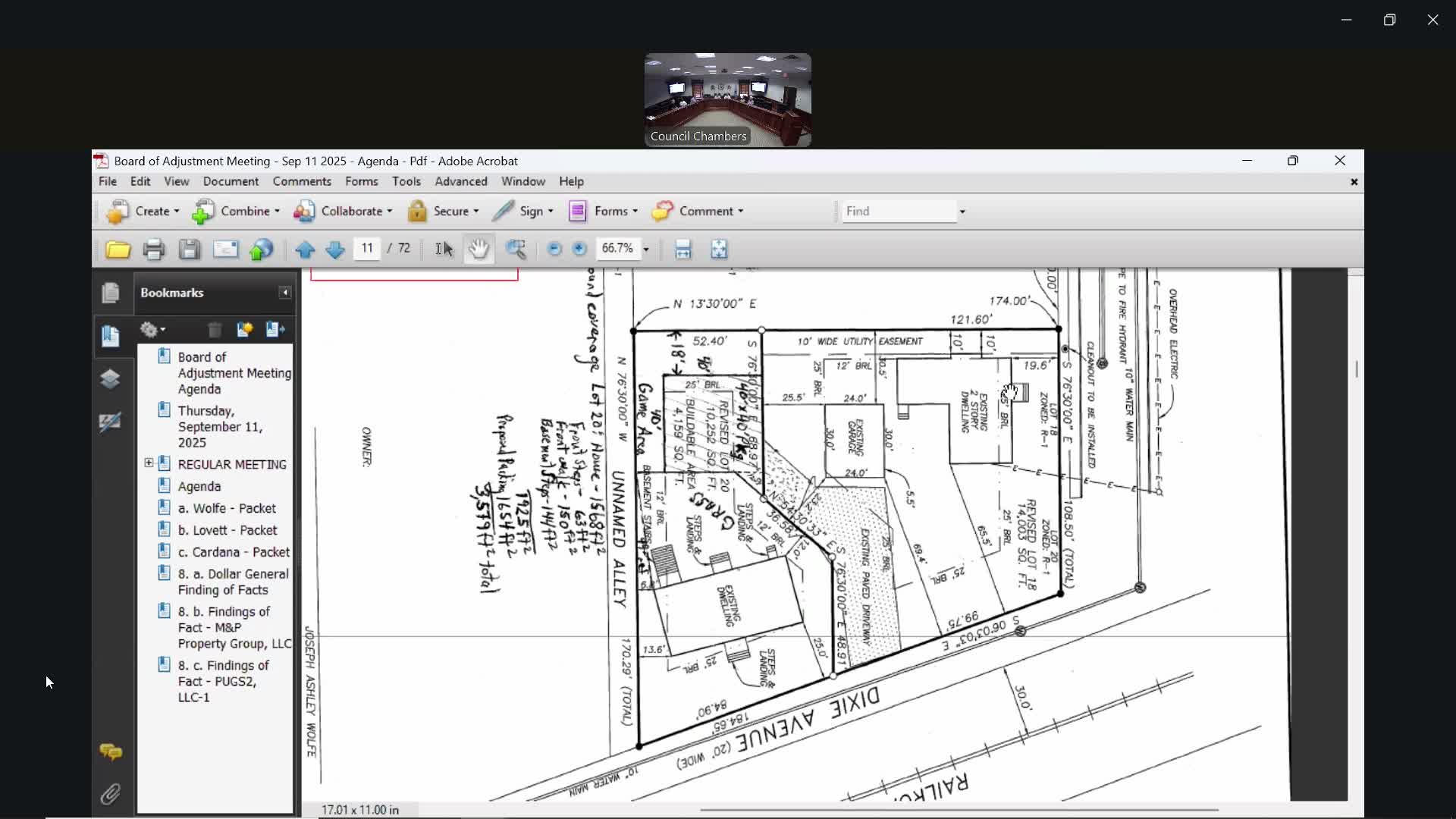Open the zoom percentage dropdown arrow
The image size is (1456, 819).
click(646, 249)
